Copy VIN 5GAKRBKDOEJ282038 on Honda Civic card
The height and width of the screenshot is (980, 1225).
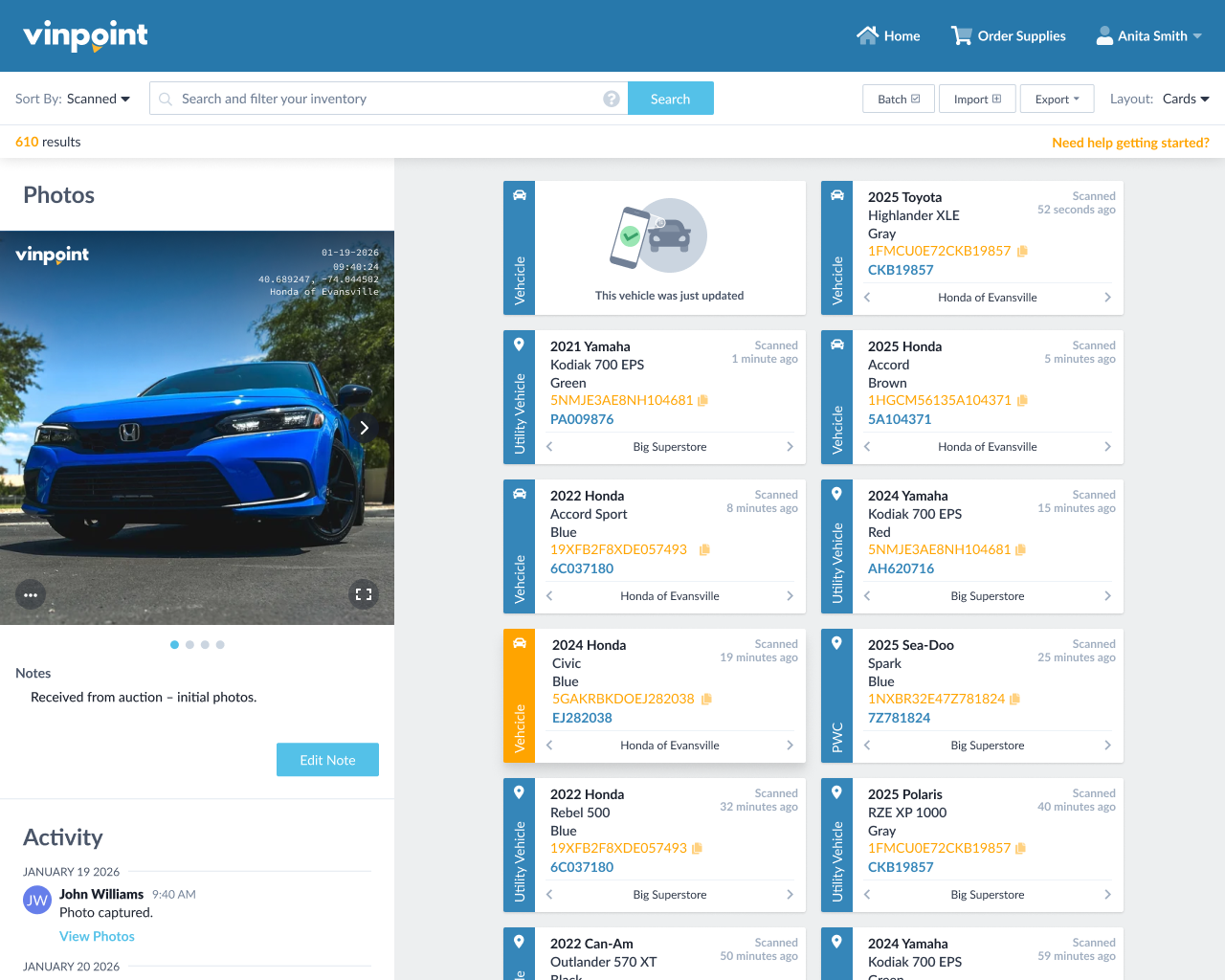(706, 699)
